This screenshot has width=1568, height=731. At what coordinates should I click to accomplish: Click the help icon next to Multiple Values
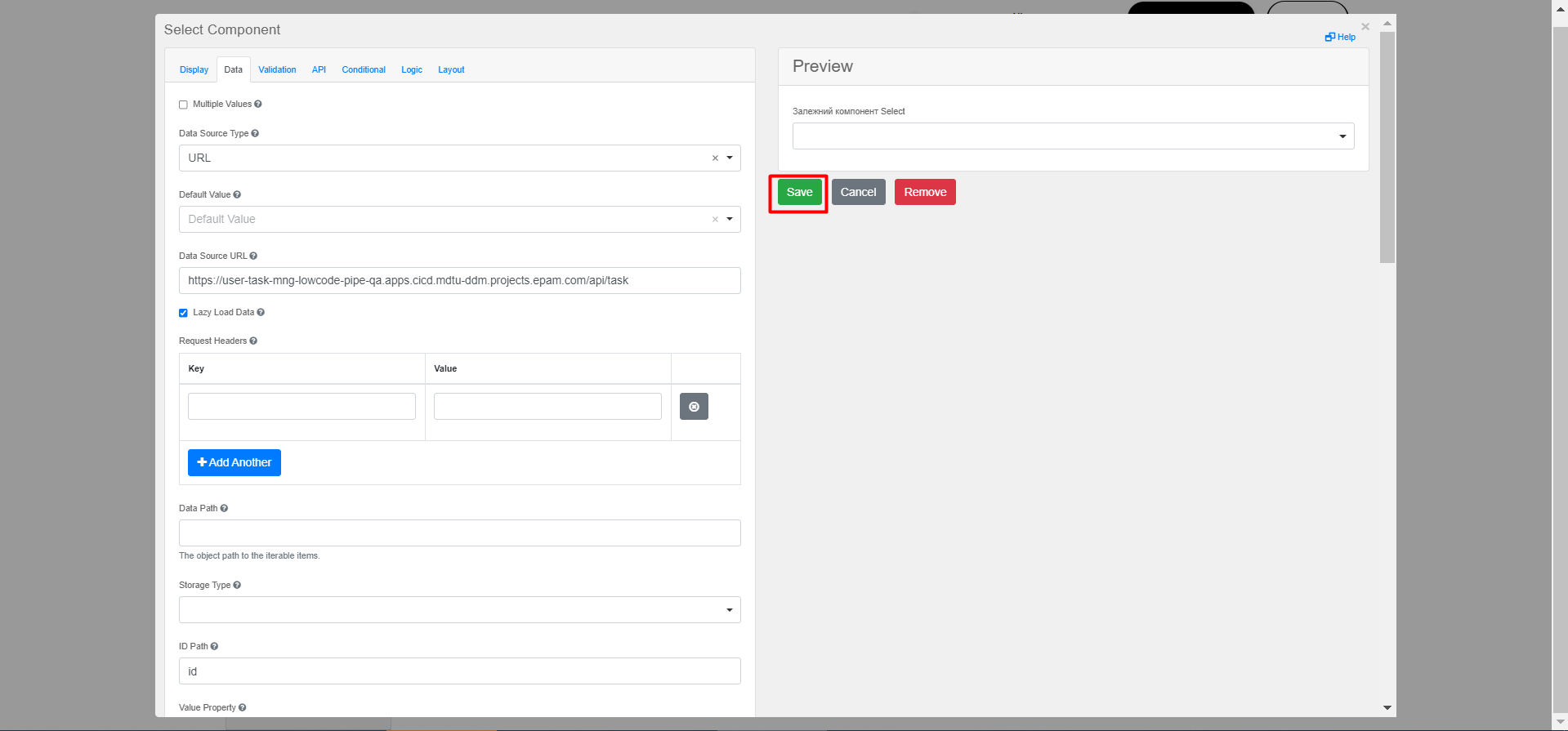[x=258, y=105]
